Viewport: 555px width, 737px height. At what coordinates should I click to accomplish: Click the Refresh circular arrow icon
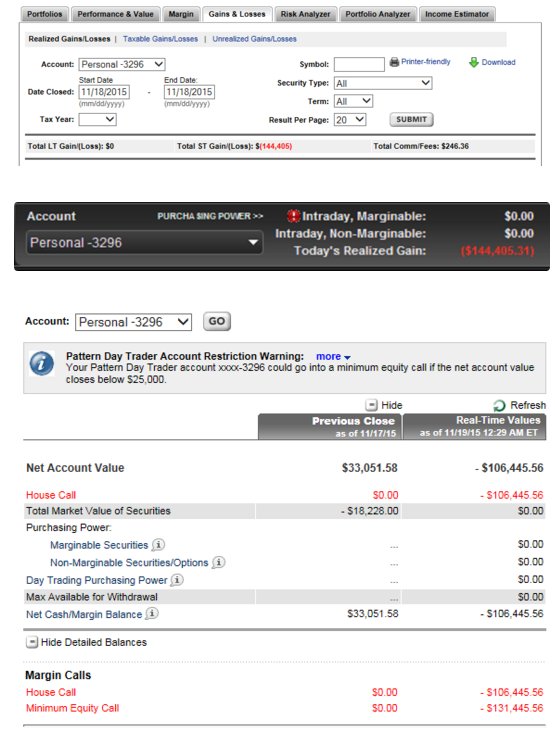click(x=499, y=405)
